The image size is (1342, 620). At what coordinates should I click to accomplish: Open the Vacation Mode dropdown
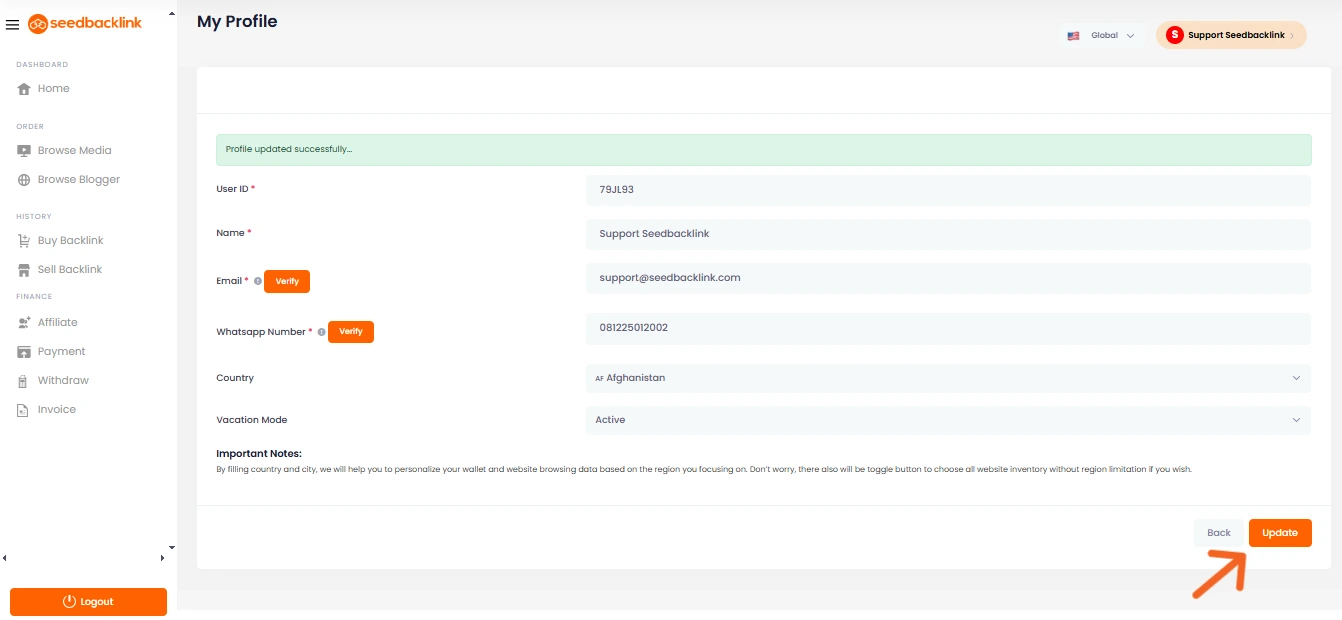[948, 420]
